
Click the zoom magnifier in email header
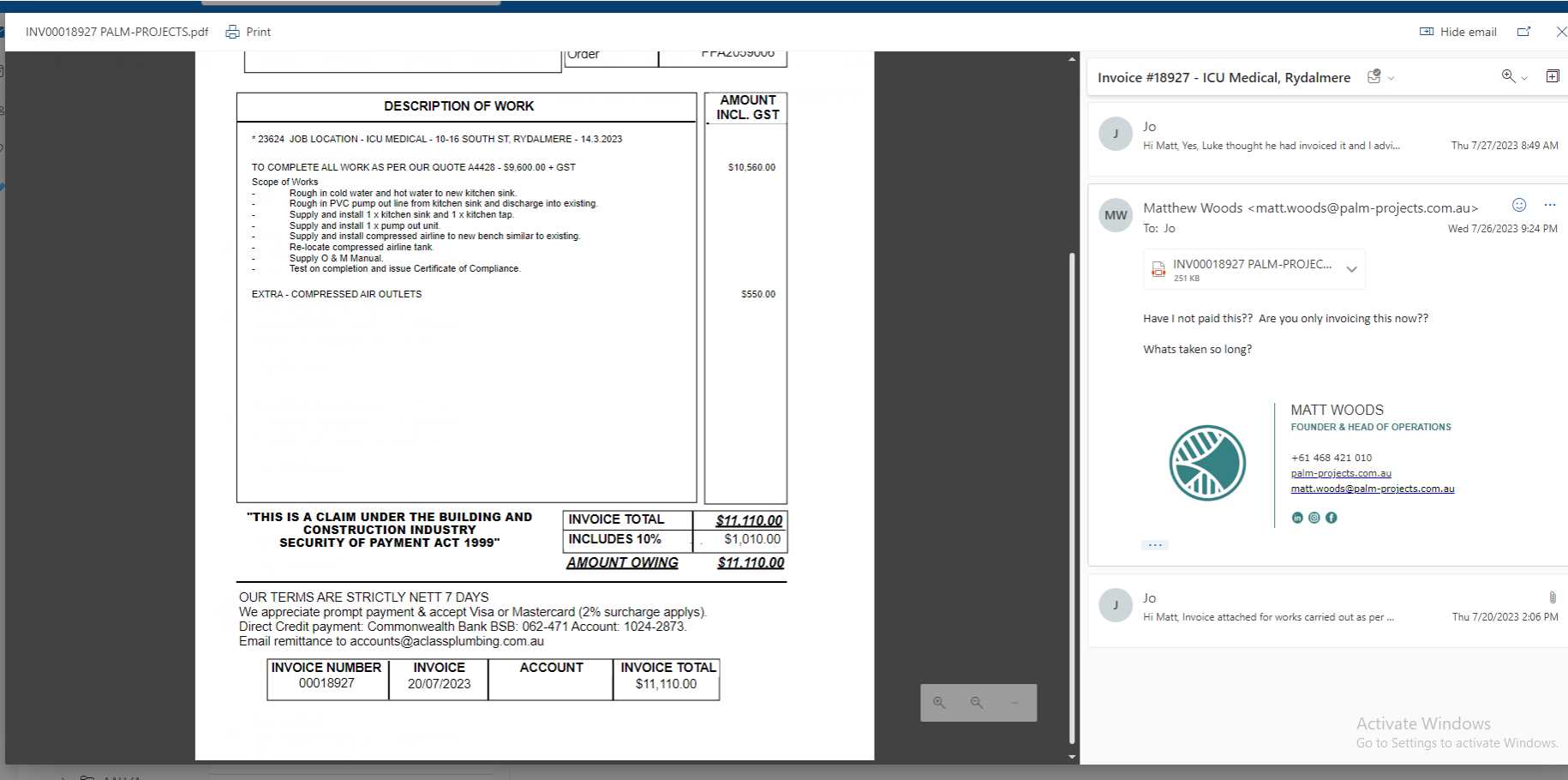1508,76
